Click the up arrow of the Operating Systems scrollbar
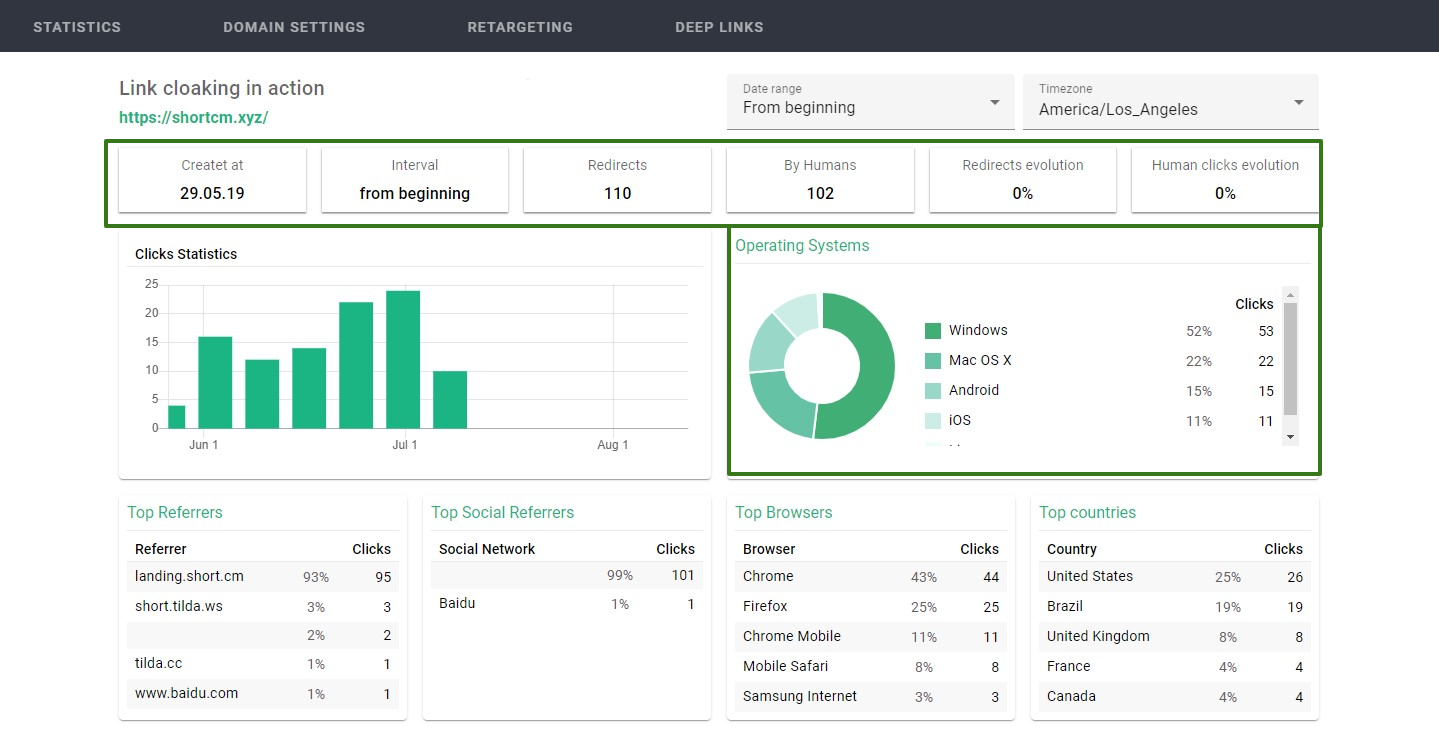This screenshot has width=1439, height=752. 1290,295
